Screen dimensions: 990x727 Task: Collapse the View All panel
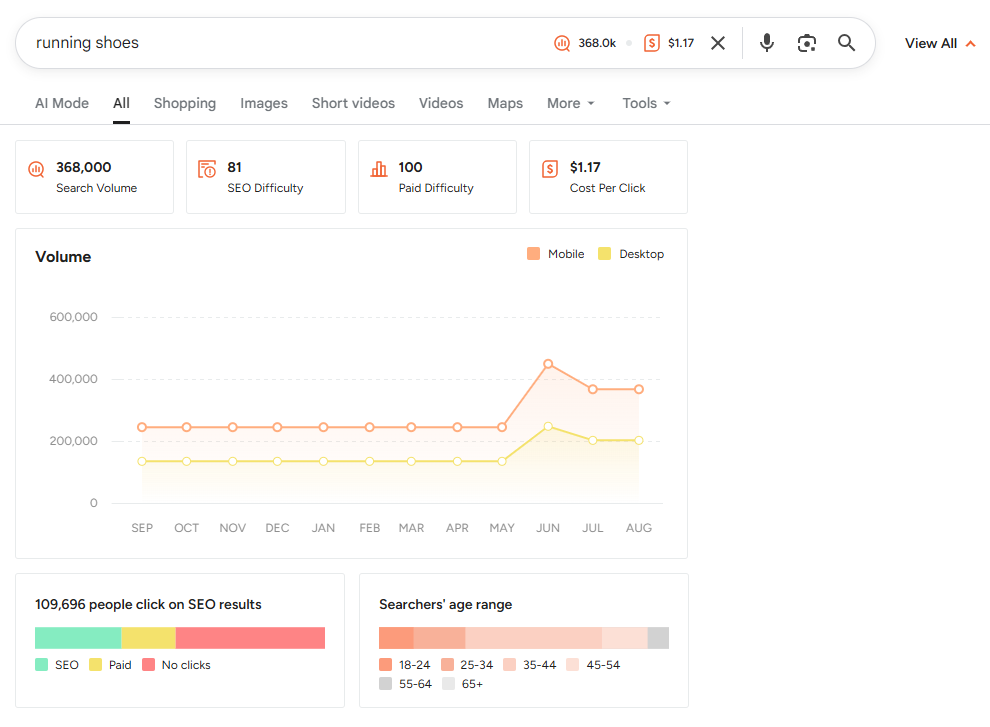click(x=939, y=43)
